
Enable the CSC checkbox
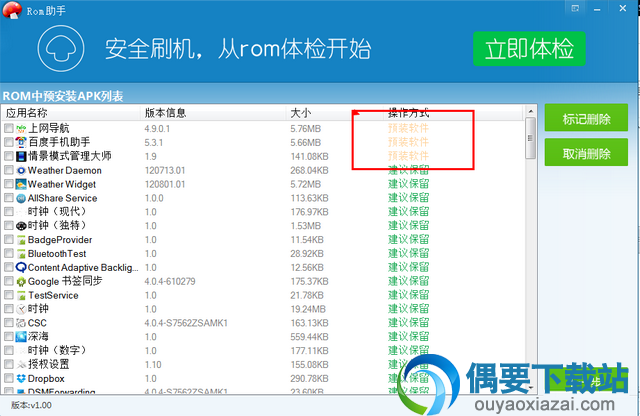[x=9, y=323]
